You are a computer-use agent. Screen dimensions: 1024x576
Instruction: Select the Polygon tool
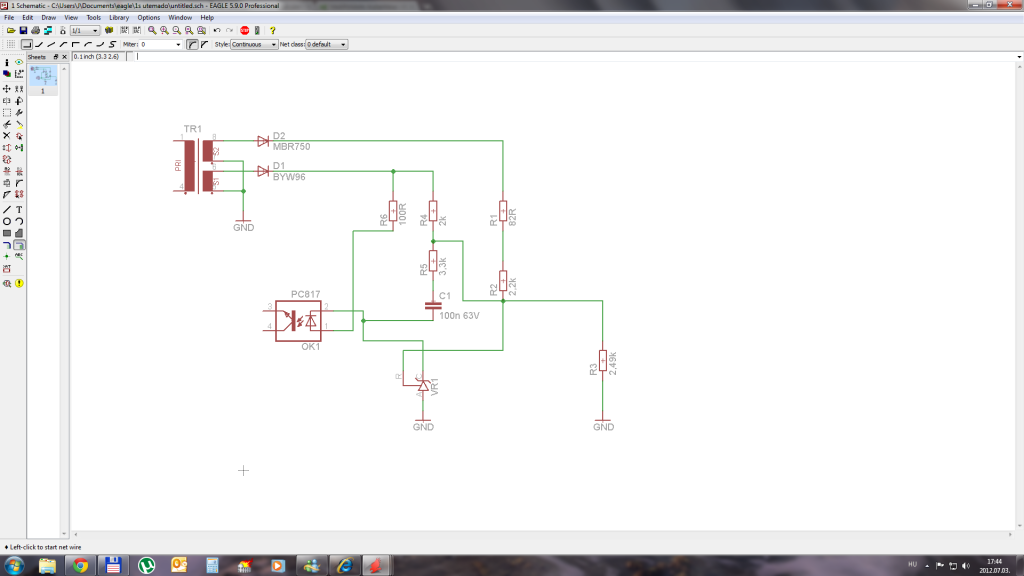(19, 233)
